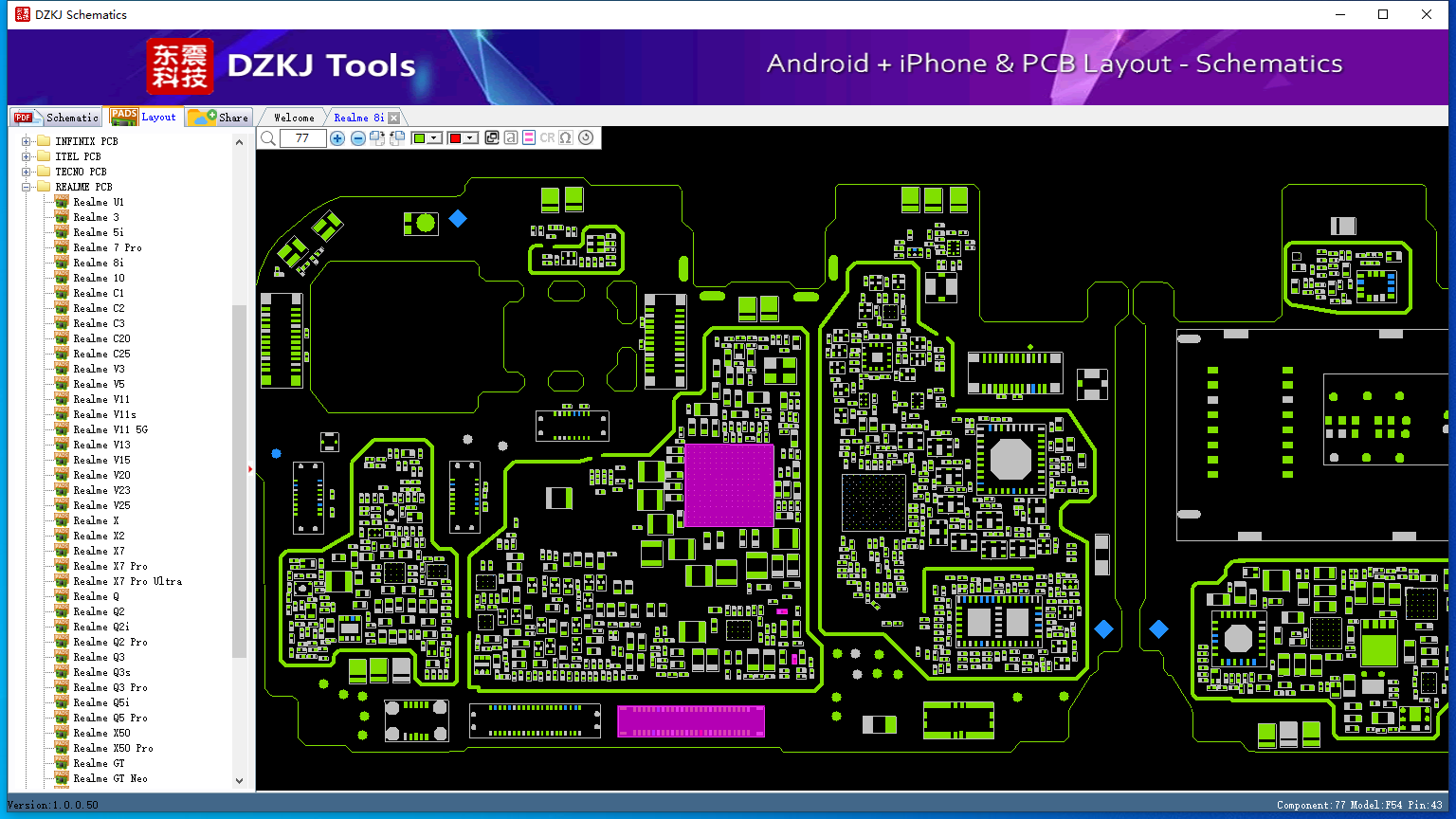Open the red color picker dropdown
The height and width of the screenshot is (819, 1456).
click(470, 138)
